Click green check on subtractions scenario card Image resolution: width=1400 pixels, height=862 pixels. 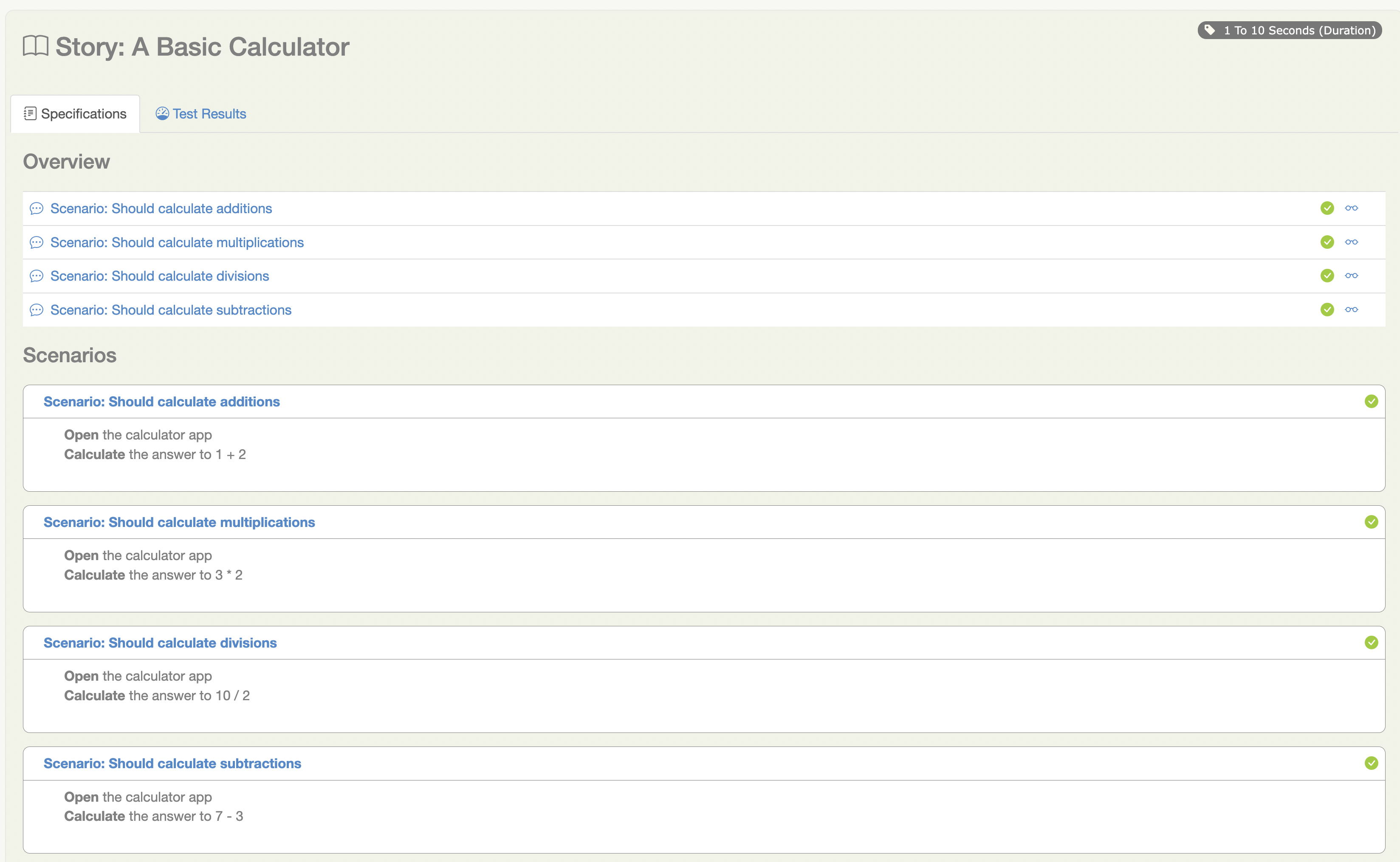point(1371,763)
